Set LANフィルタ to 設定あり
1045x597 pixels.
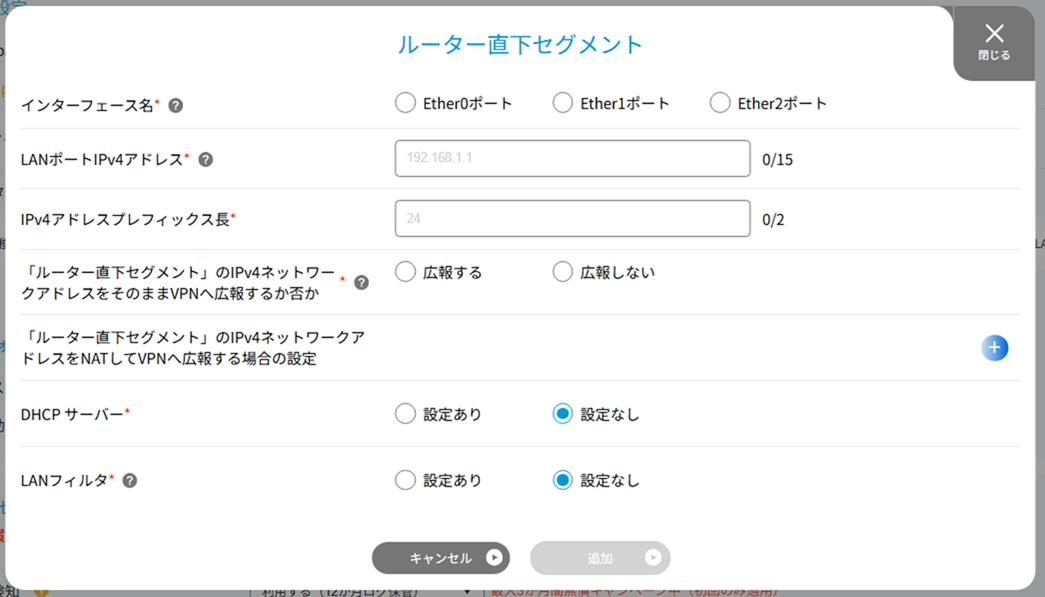(405, 481)
